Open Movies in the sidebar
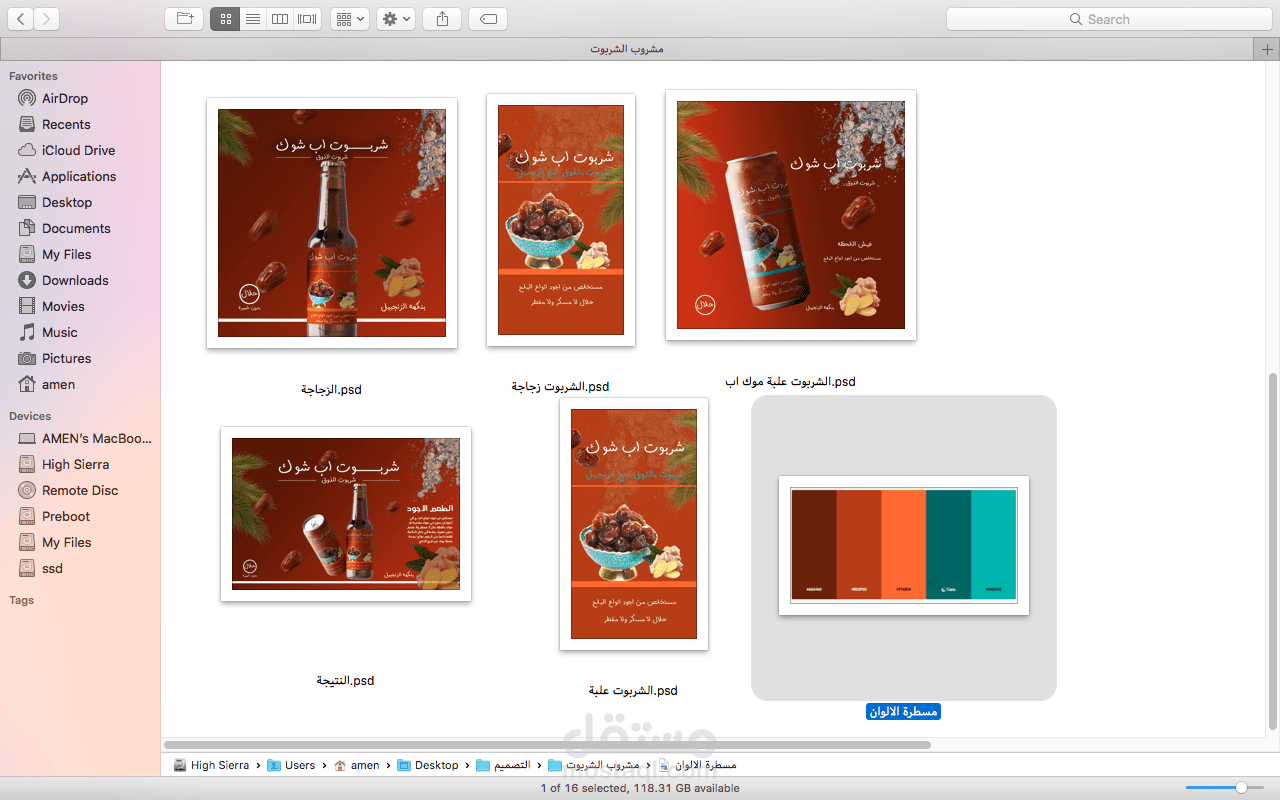This screenshot has width=1280, height=800. (x=63, y=306)
